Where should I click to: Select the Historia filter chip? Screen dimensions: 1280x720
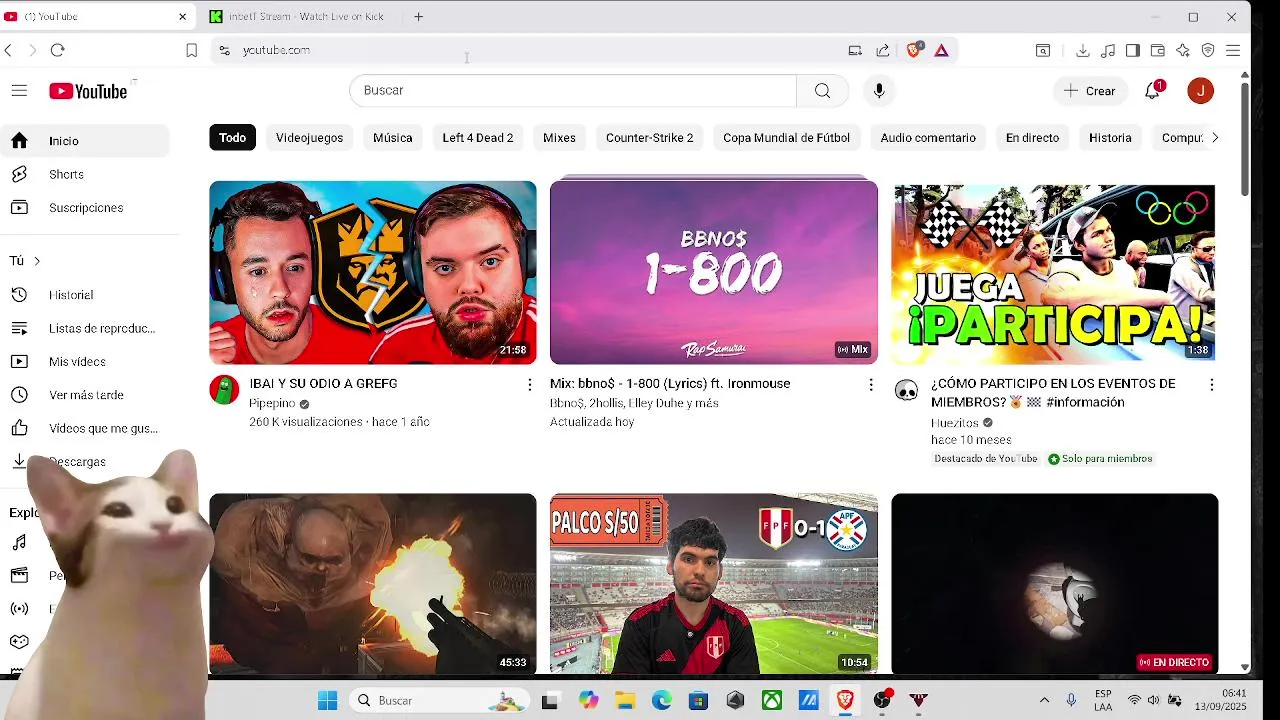(x=1110, y=138)
